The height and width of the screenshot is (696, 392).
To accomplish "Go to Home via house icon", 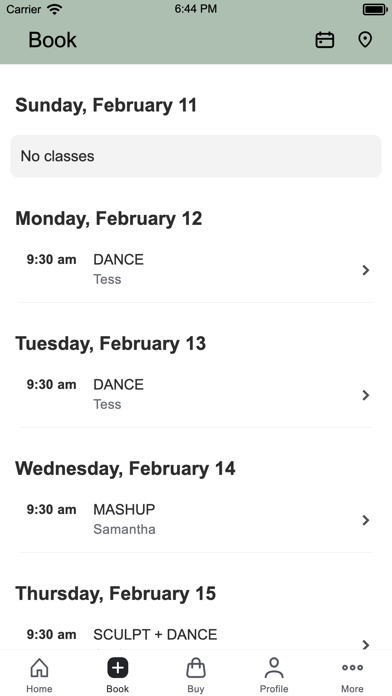I will (39, 668).
